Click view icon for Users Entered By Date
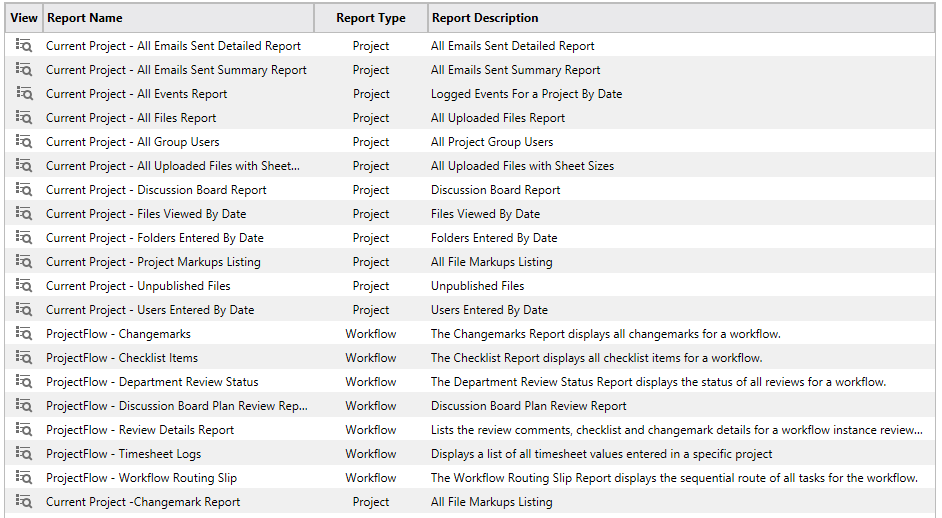 (x=23, y=310)
